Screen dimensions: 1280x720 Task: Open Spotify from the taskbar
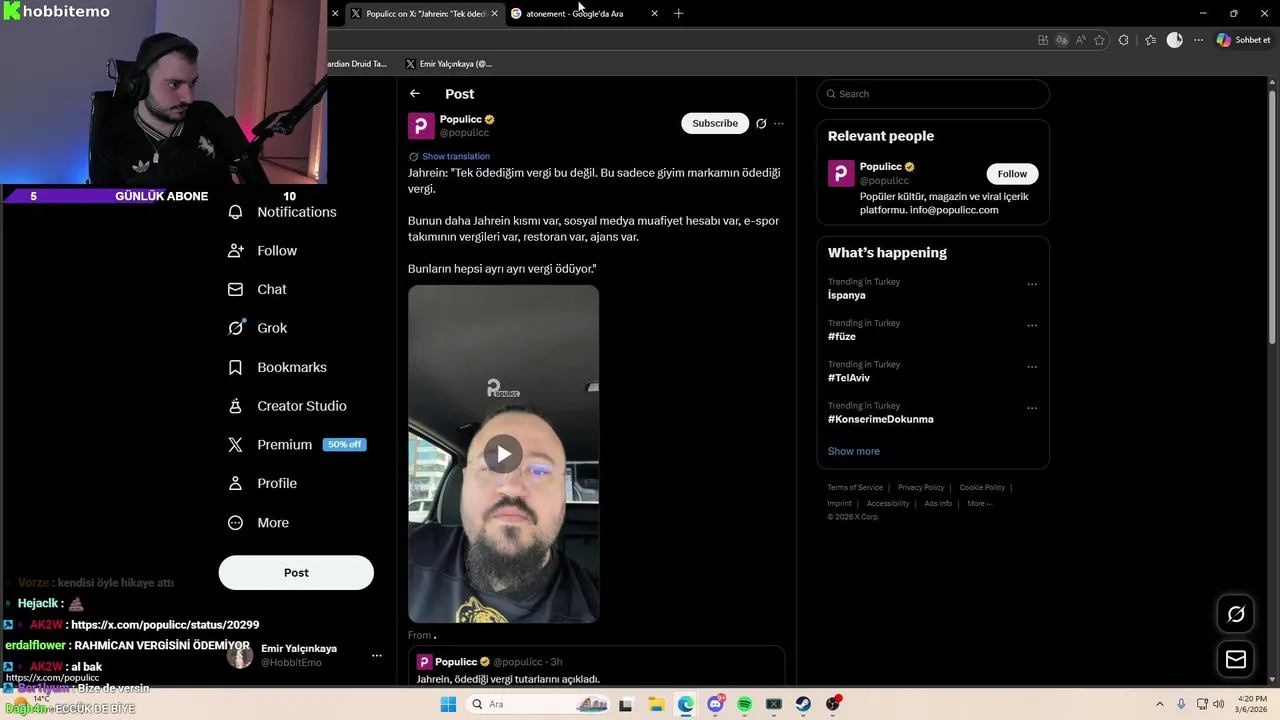(x=744, y=704)
